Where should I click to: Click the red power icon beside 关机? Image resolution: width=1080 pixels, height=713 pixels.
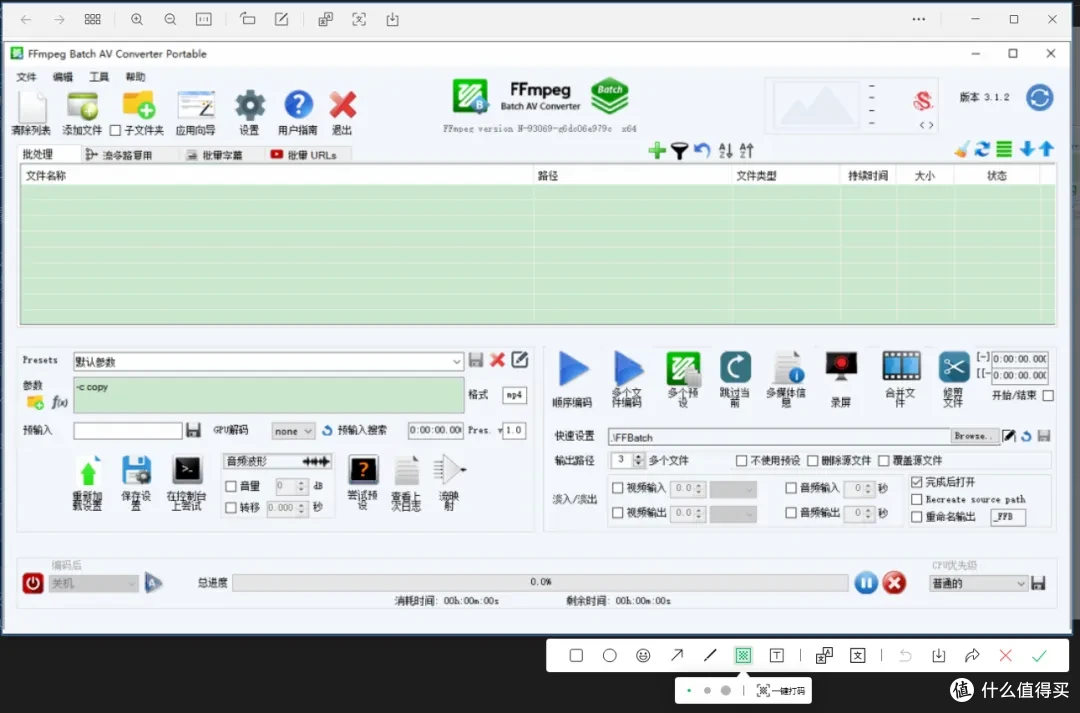tap(32, 583)
